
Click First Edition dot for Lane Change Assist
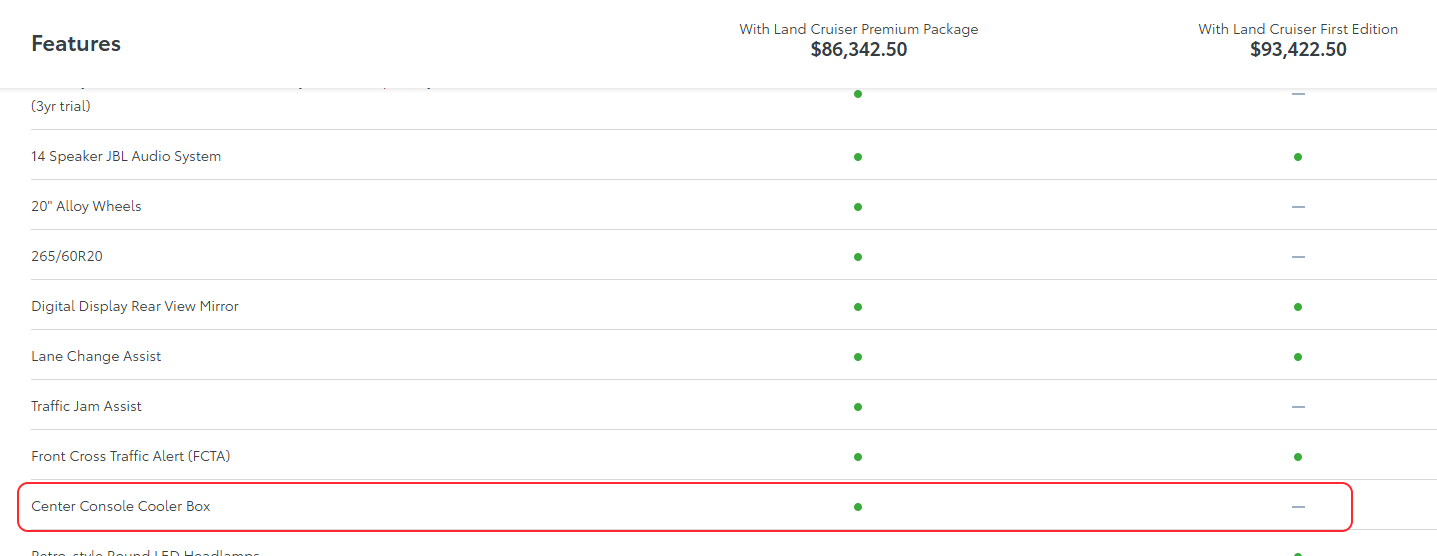(1298, 357)
